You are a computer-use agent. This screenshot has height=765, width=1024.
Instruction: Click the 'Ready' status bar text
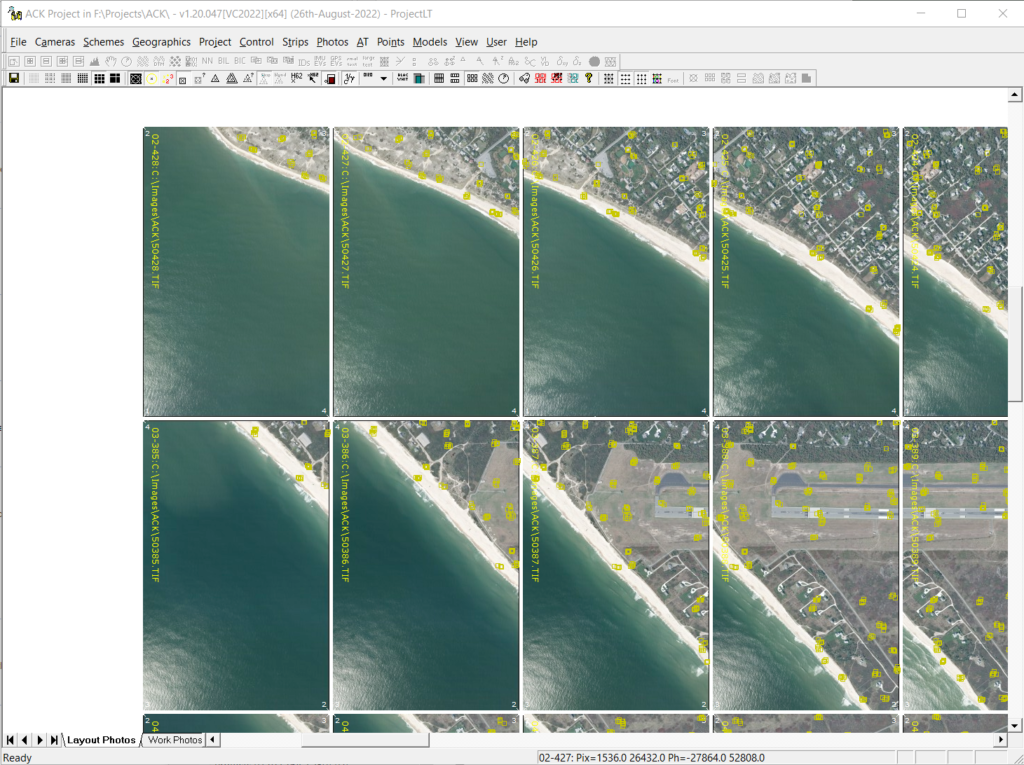(18, 758)
